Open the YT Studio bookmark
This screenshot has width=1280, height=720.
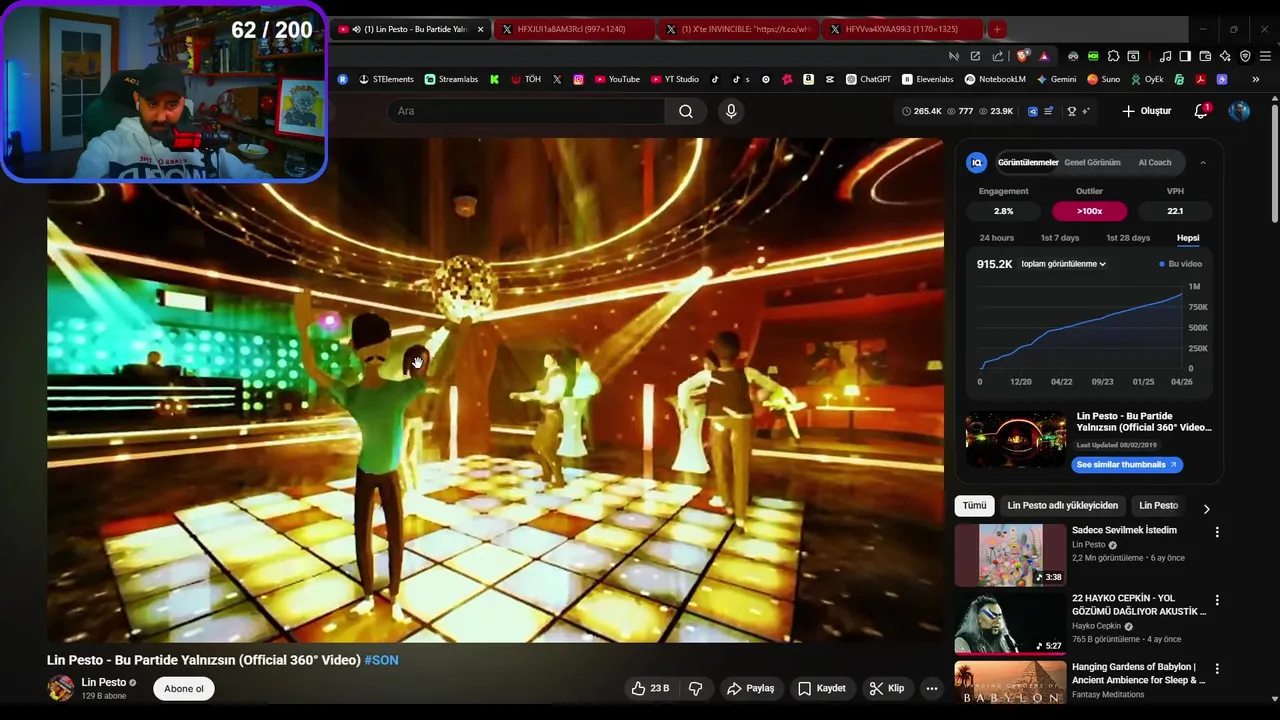pos(675,79)
